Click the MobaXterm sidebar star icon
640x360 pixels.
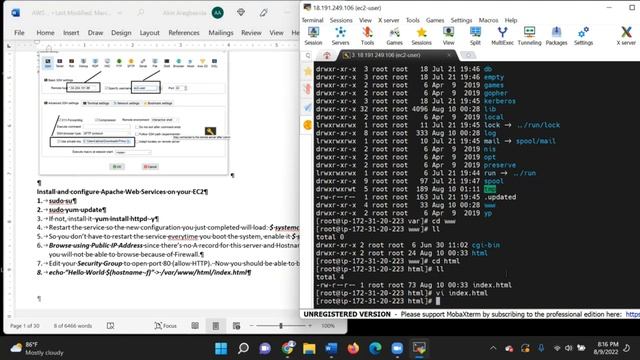pos(308,71)
